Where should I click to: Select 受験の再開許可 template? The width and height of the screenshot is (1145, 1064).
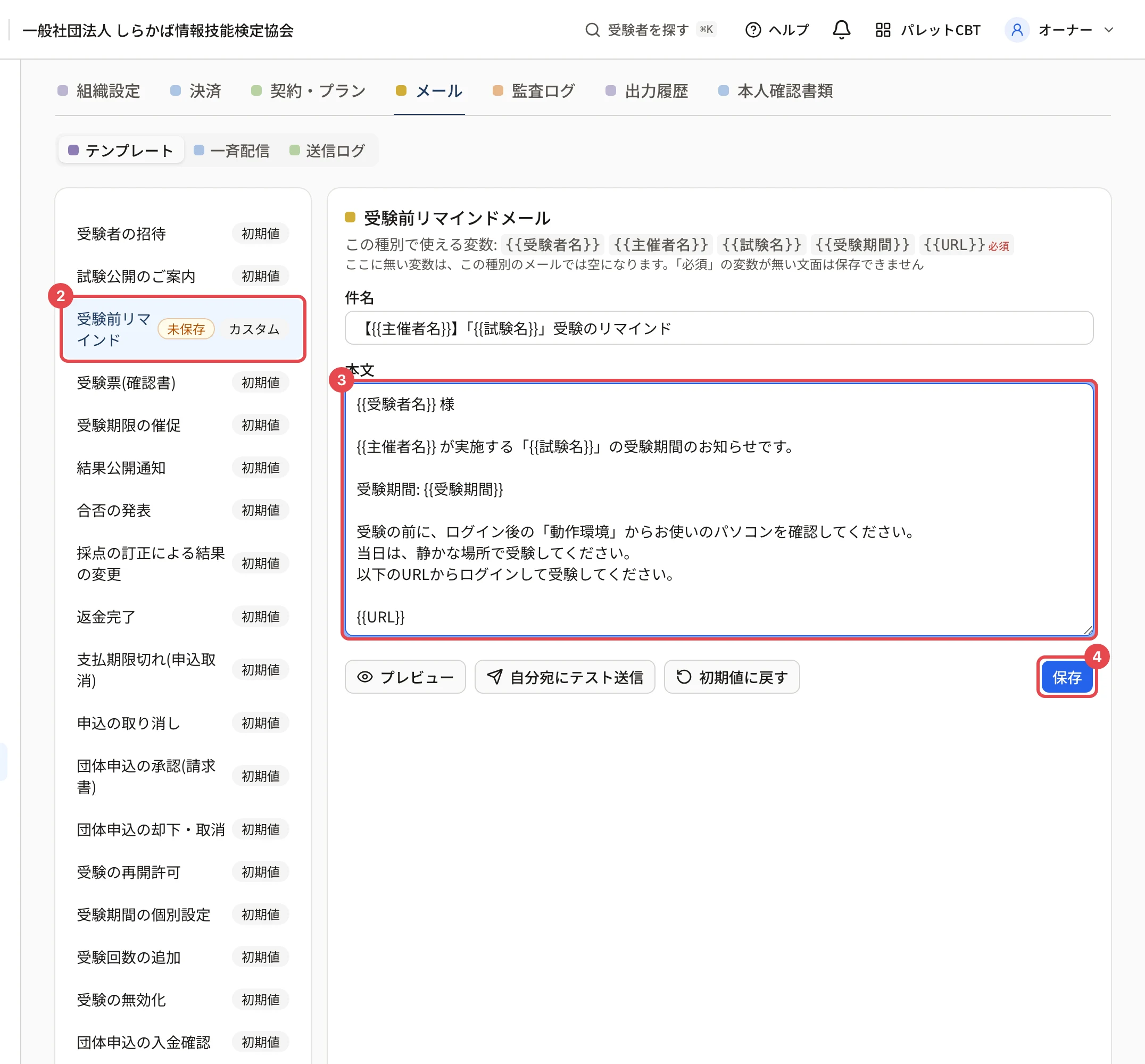pos(183,872)
